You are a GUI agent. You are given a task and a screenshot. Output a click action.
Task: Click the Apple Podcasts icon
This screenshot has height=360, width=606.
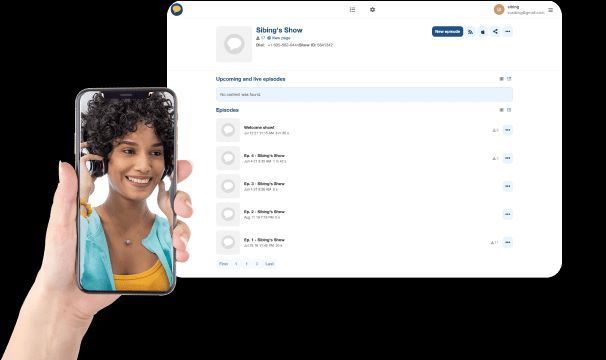(x=483, y=32)
